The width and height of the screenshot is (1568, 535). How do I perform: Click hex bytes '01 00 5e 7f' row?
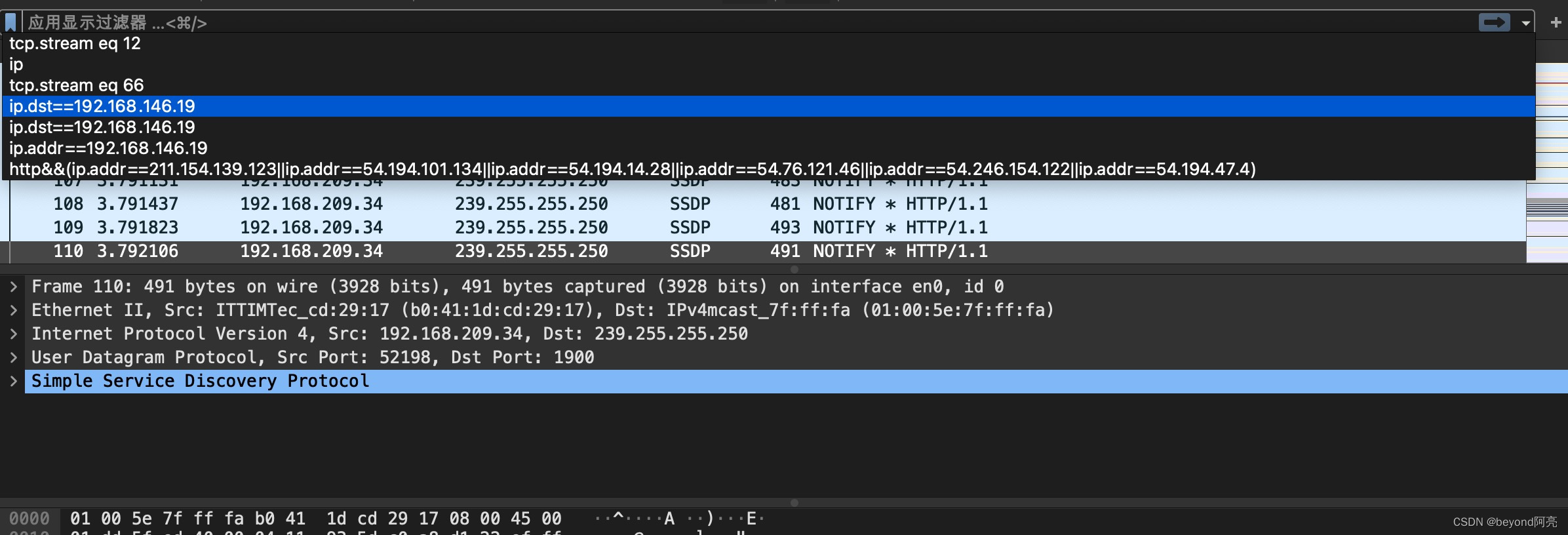pos(316,519)
